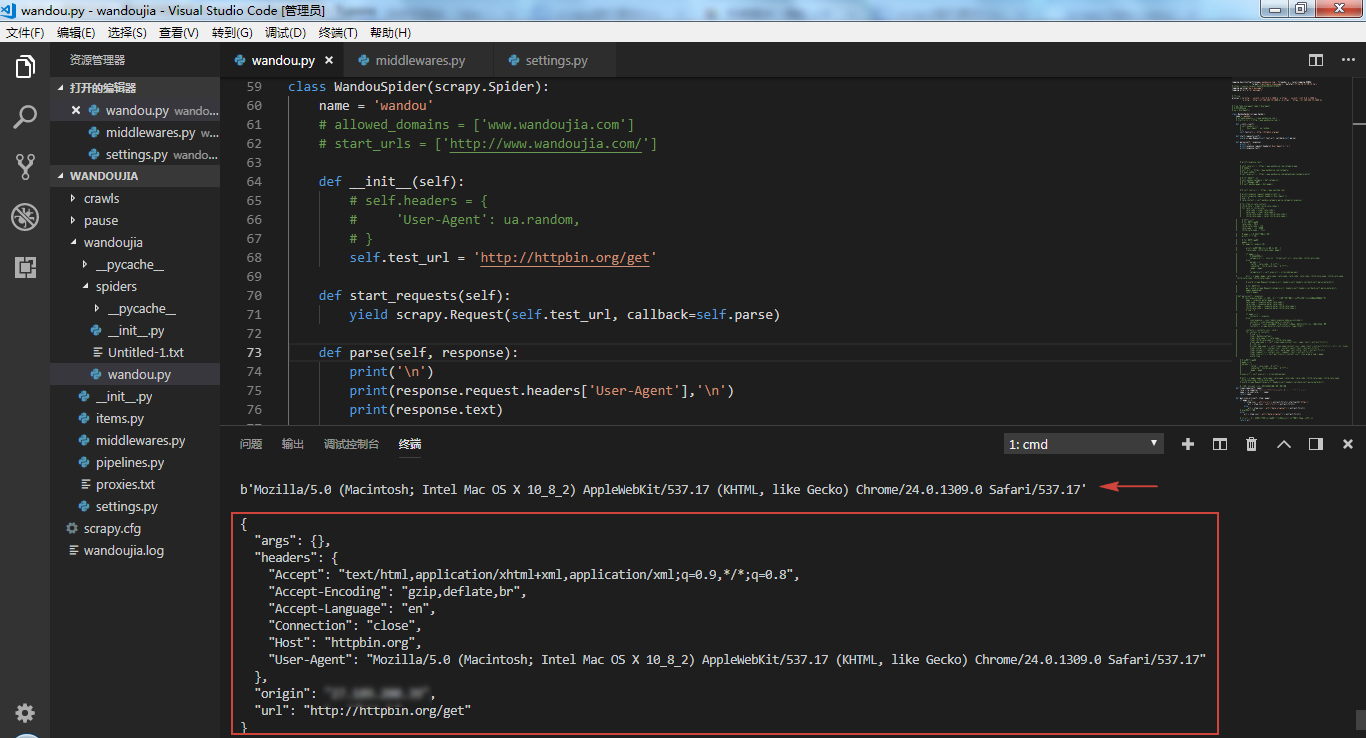The height and width of the screenshot is (738, 1366).
Task: Open the Explorer view in activity bar
Action: pyautogui.click(x=25, y=67)
